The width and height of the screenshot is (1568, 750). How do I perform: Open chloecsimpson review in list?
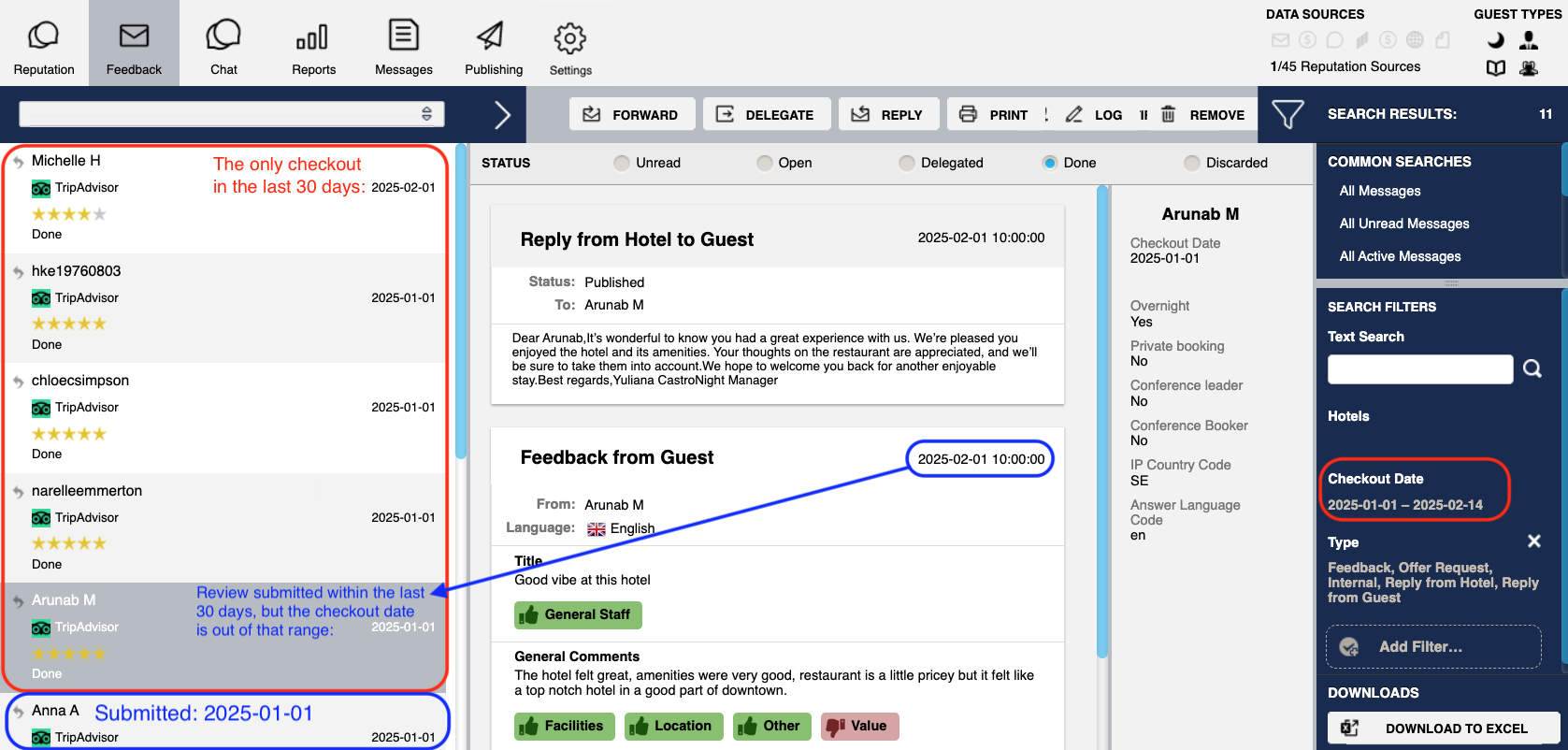coord(224,417)
